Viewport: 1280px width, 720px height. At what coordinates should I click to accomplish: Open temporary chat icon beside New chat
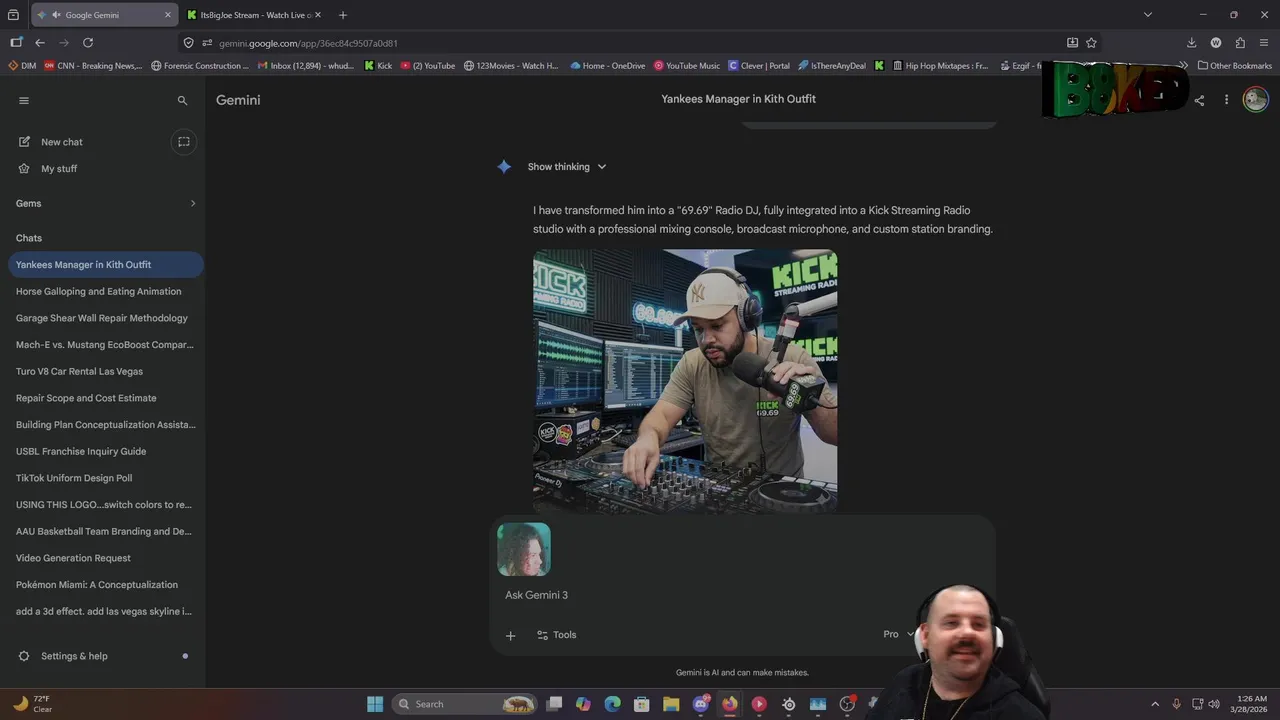(x=184, y=142)
